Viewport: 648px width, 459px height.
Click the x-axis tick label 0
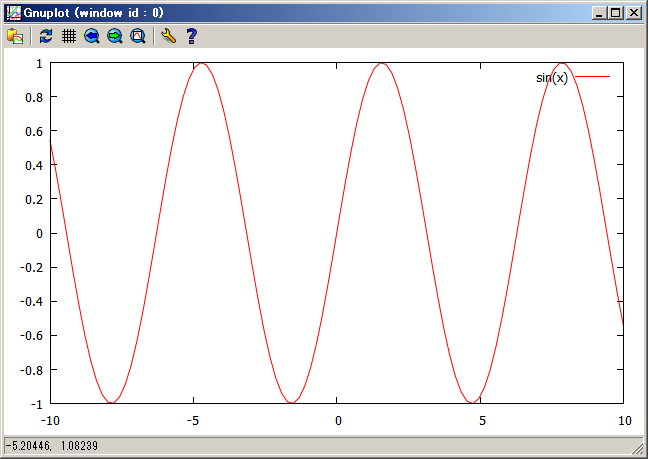pyautogui.click(x=338, y=420)
